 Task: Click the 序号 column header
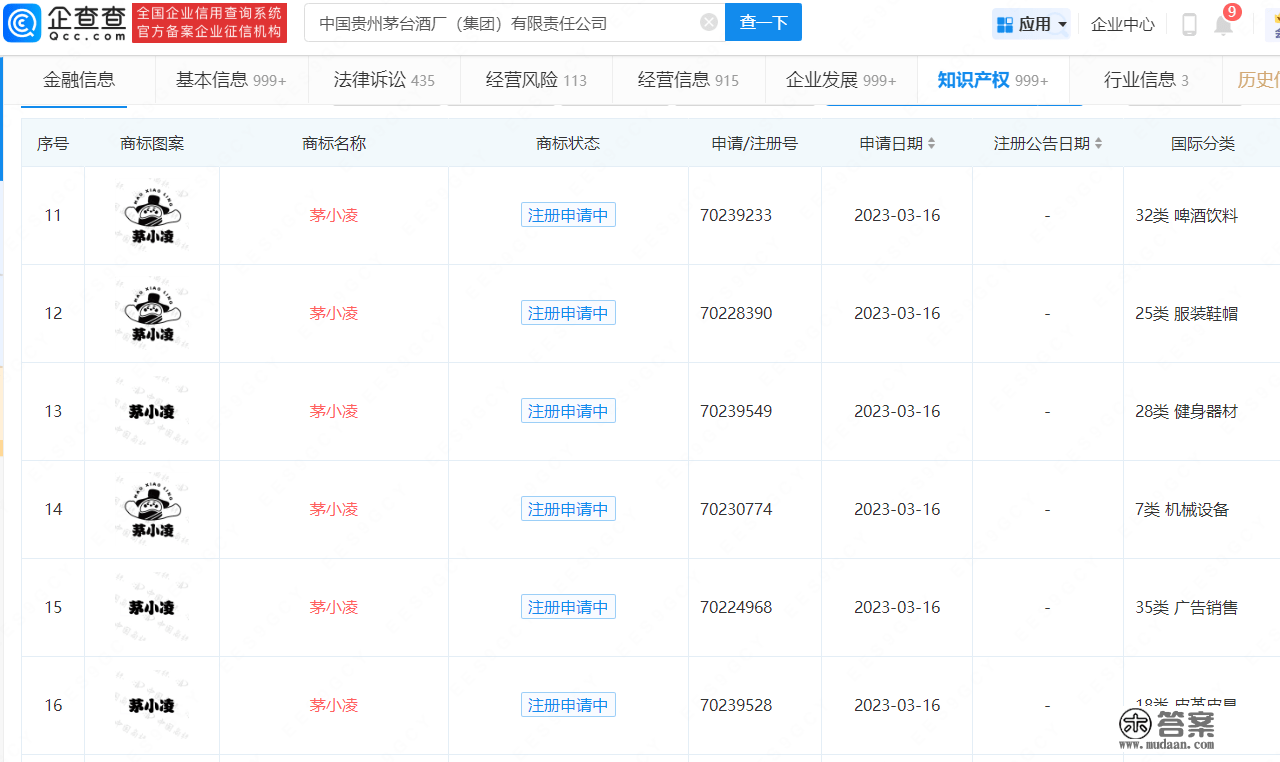[x=53, y=144]
